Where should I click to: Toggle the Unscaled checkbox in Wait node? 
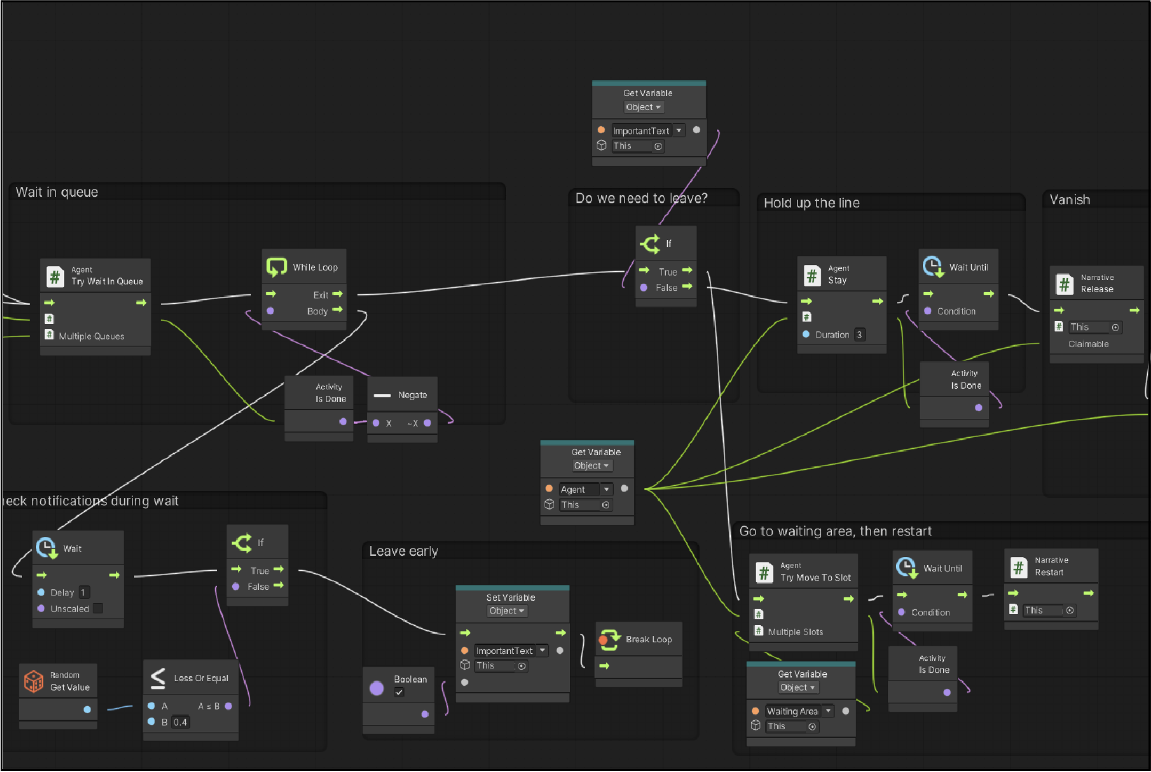(x=99, y=608)
